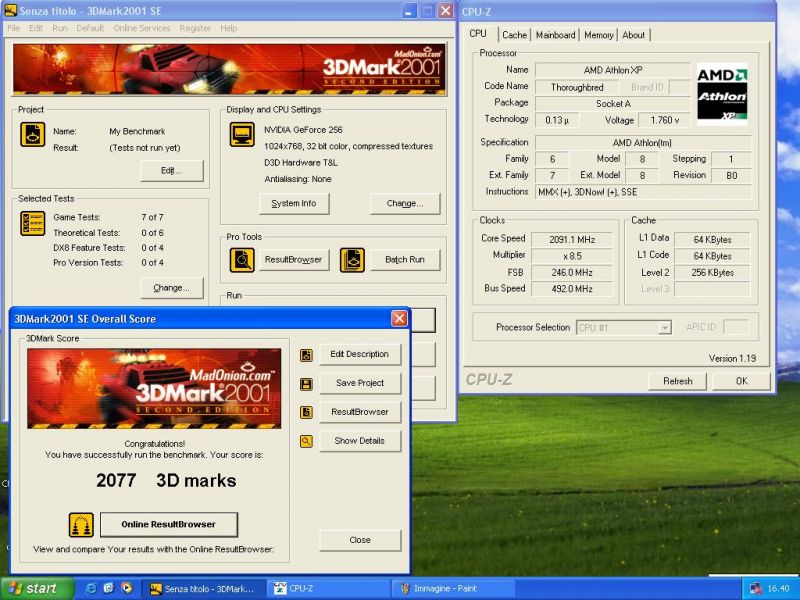Click the Batch Run icon in Pro Tools
The width and height of the screenshot is (800, 600).
click(352, 260)
